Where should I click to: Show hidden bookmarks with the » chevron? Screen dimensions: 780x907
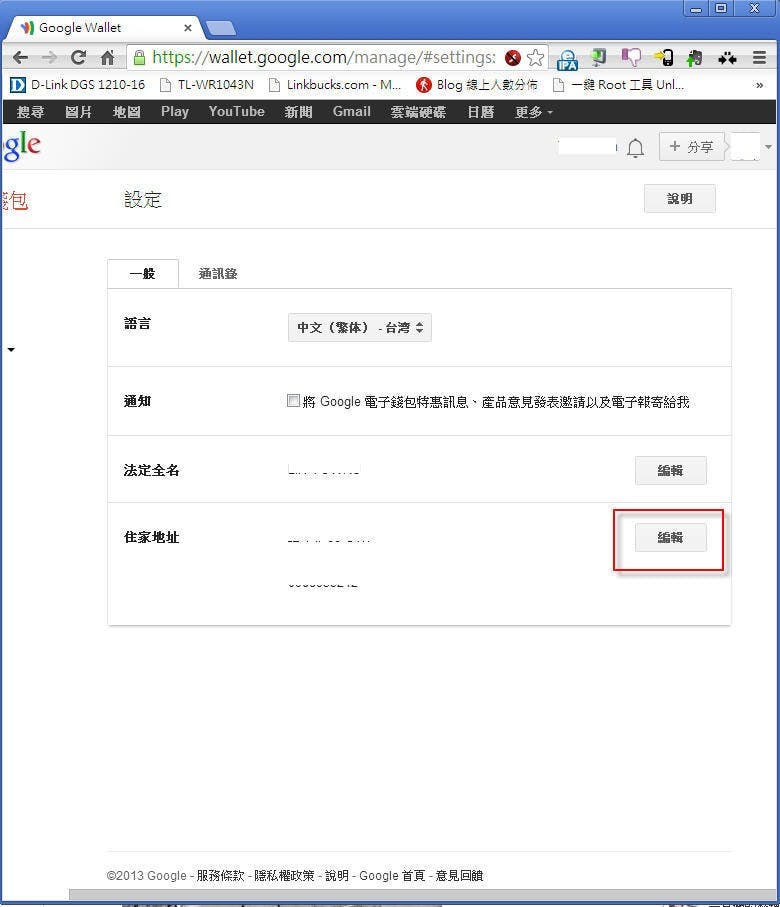coord(760,85)
